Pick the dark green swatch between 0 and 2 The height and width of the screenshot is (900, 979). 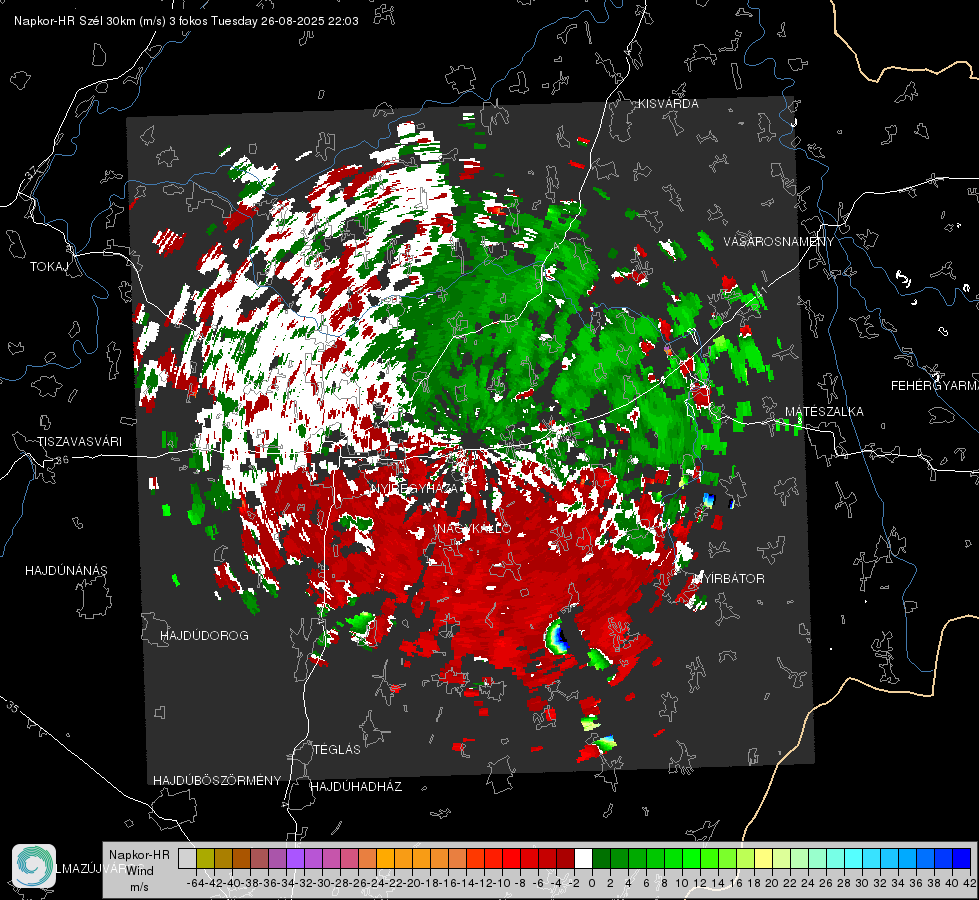click(x=601, y=858)
